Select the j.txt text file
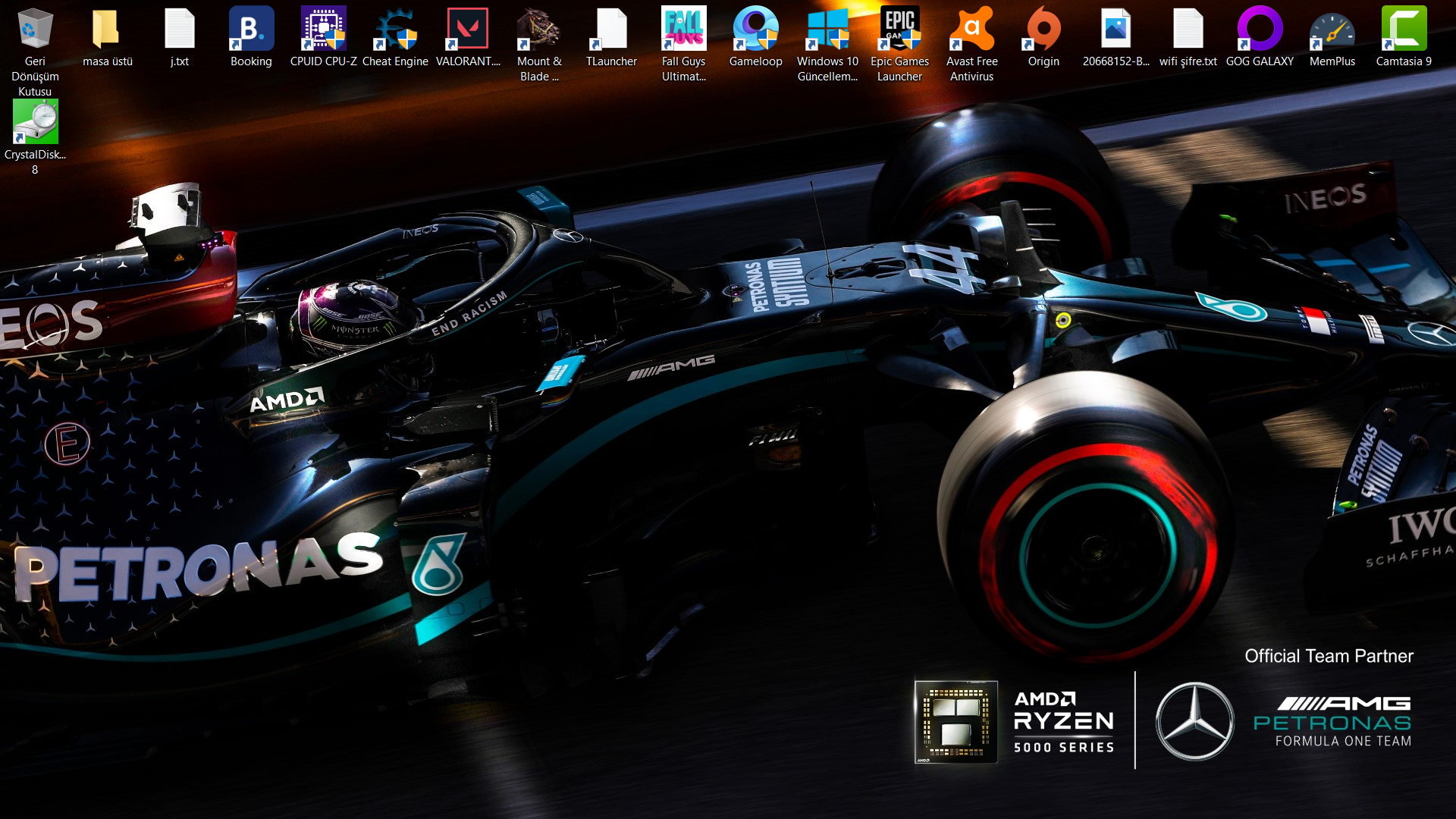This screenshot has width=1456, height=819. coord(180,36)
